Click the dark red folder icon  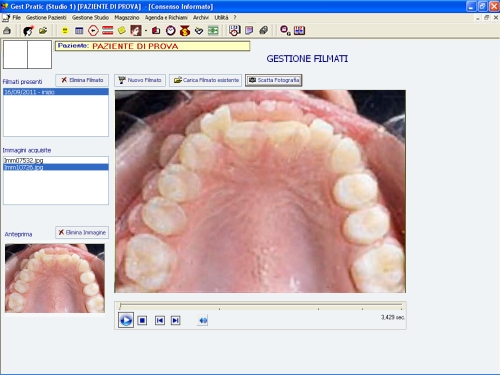(x=156, y=31)
